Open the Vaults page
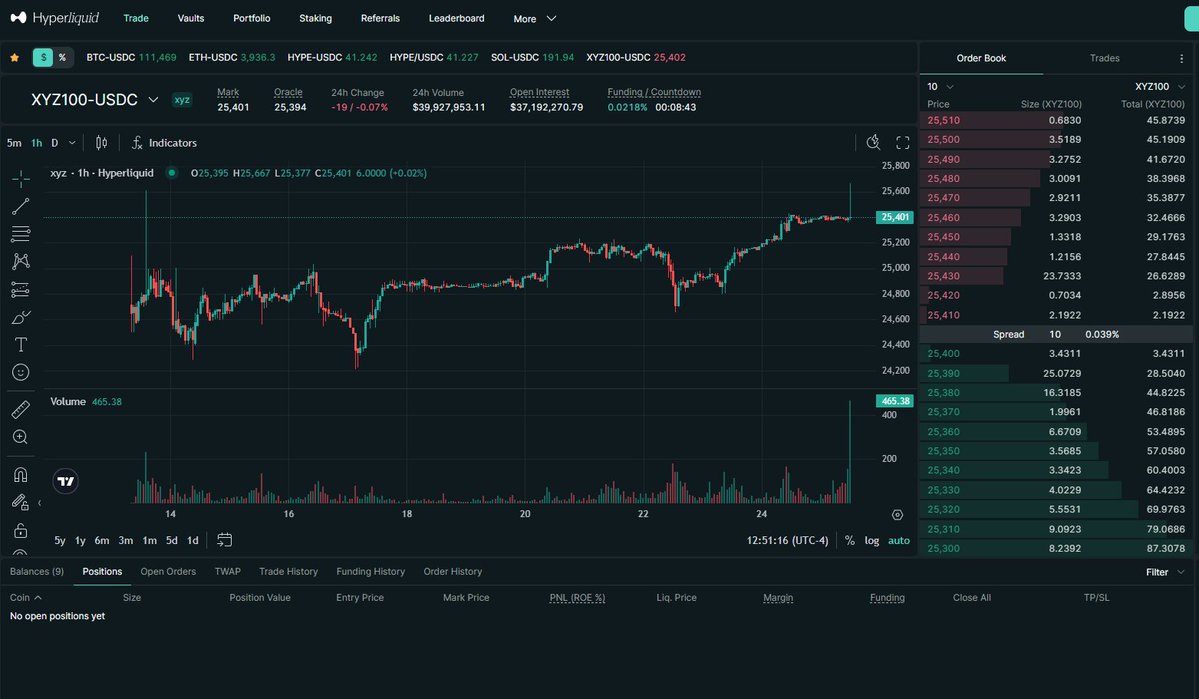Image resolution: width=1199 pixels, height=699 pixels. 190,18
